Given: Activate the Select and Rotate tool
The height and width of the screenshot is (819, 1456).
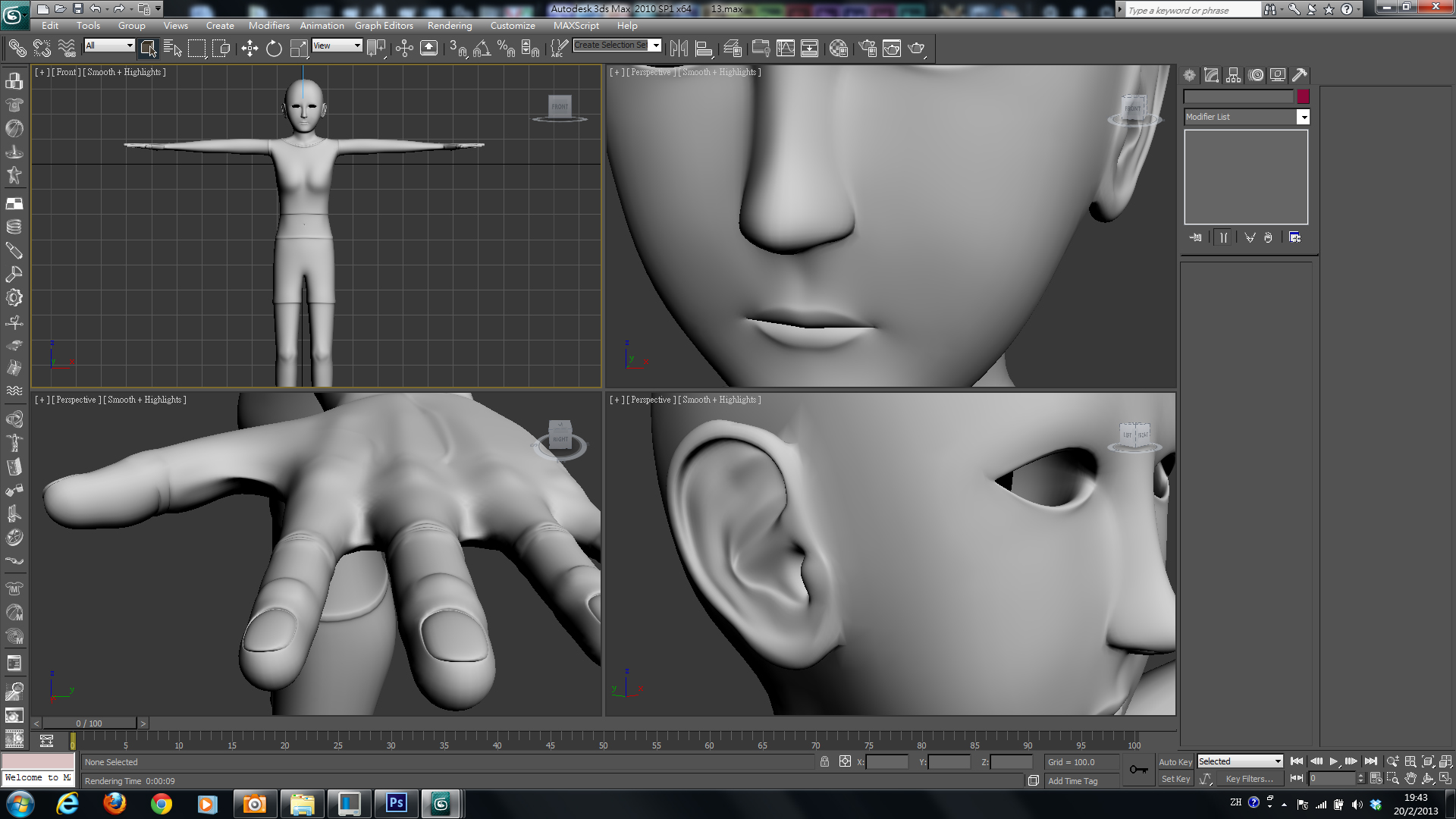Looking at the screenshot, I should point(274,49).
